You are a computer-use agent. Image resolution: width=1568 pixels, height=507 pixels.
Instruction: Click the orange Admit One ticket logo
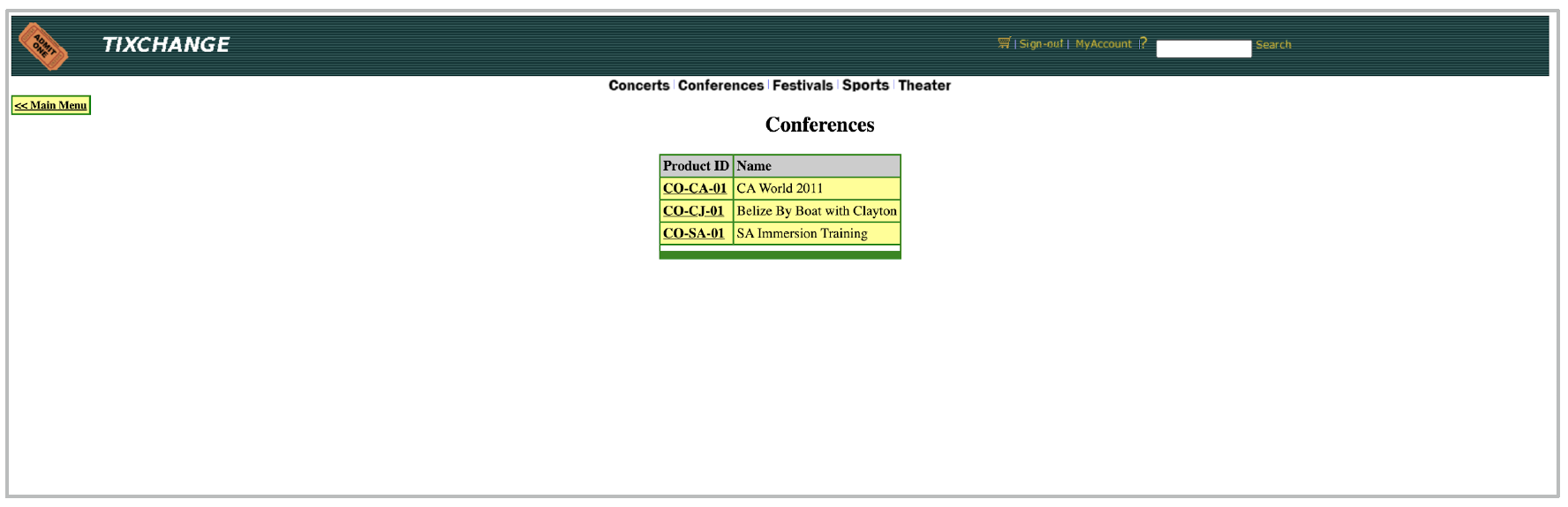point(43,46)
